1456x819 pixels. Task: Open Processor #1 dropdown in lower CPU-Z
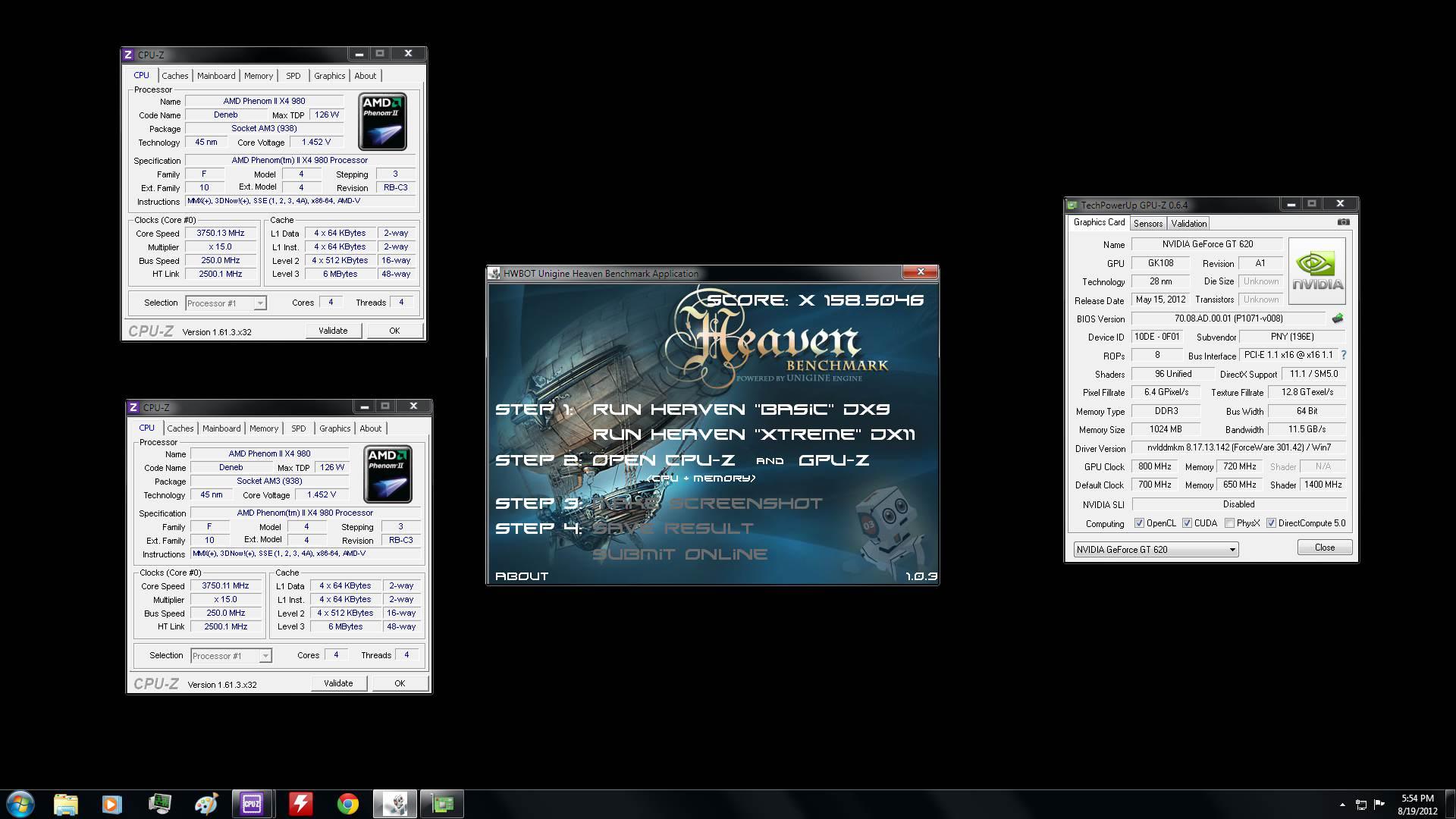pos(231,656)
